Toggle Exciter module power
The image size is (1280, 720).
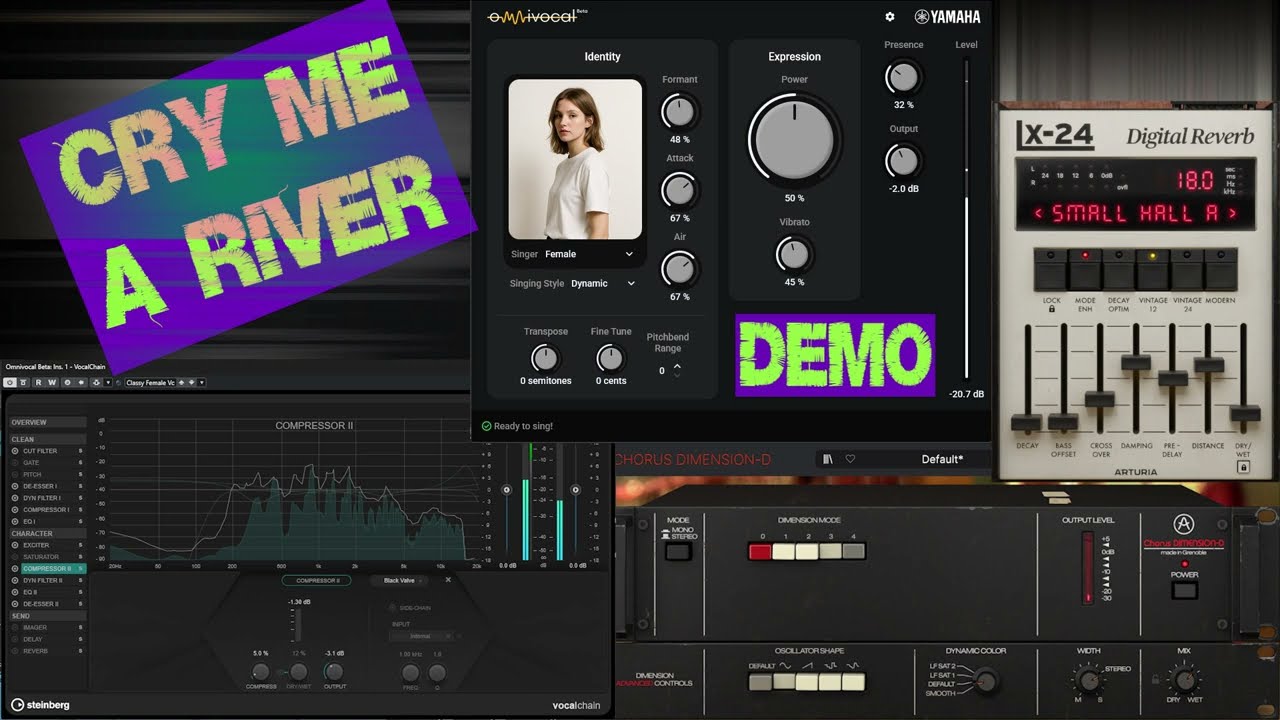(x=16, y=545)
